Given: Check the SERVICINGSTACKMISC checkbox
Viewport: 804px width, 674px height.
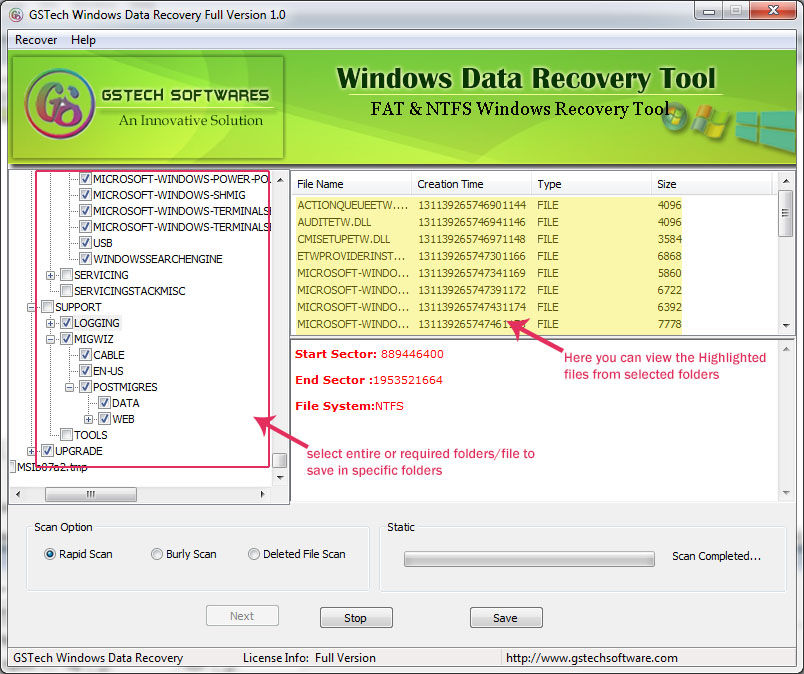Looking at the screenshot, I should point(67,291).
